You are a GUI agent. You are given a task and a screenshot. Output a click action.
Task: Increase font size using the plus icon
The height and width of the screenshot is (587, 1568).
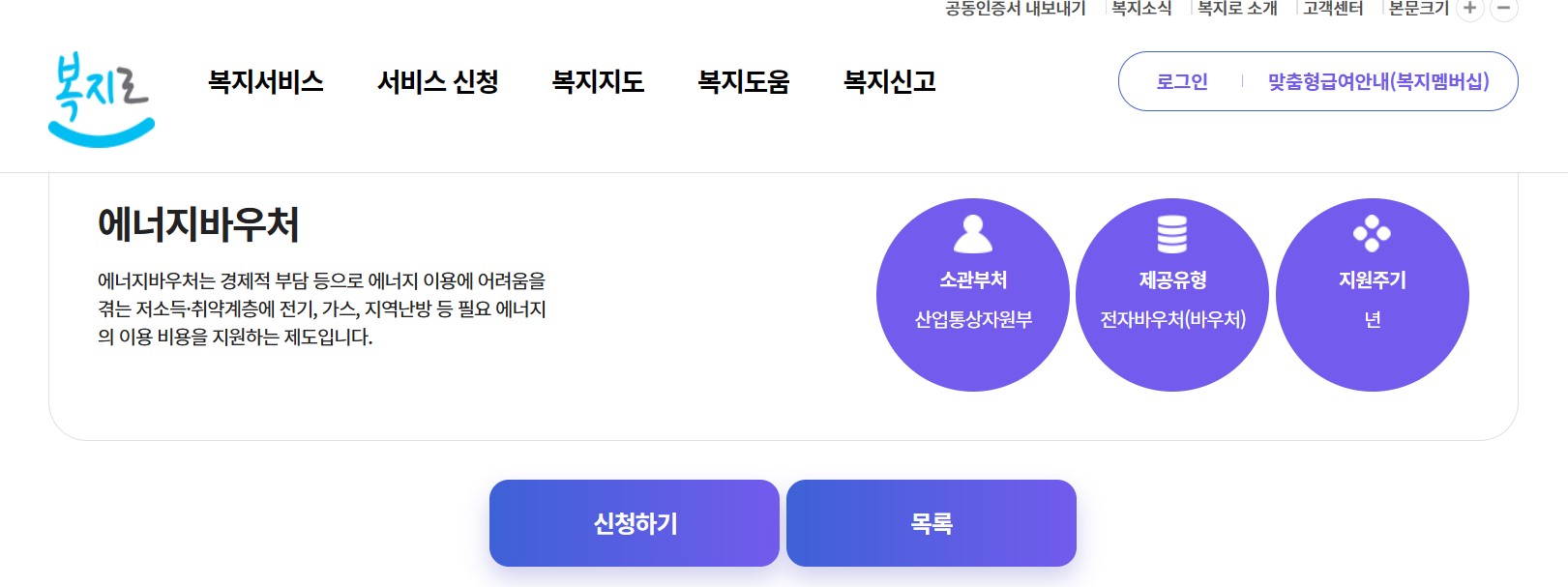pos(1471,9)
